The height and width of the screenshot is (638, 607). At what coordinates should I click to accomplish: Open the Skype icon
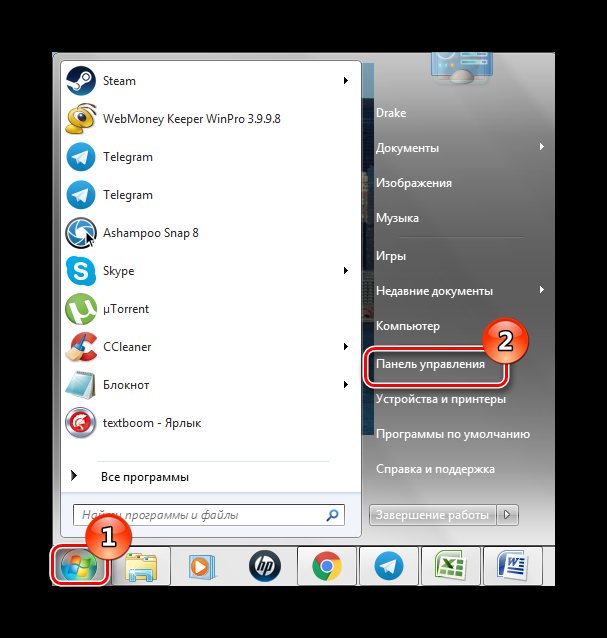click(x=81, y=271)
